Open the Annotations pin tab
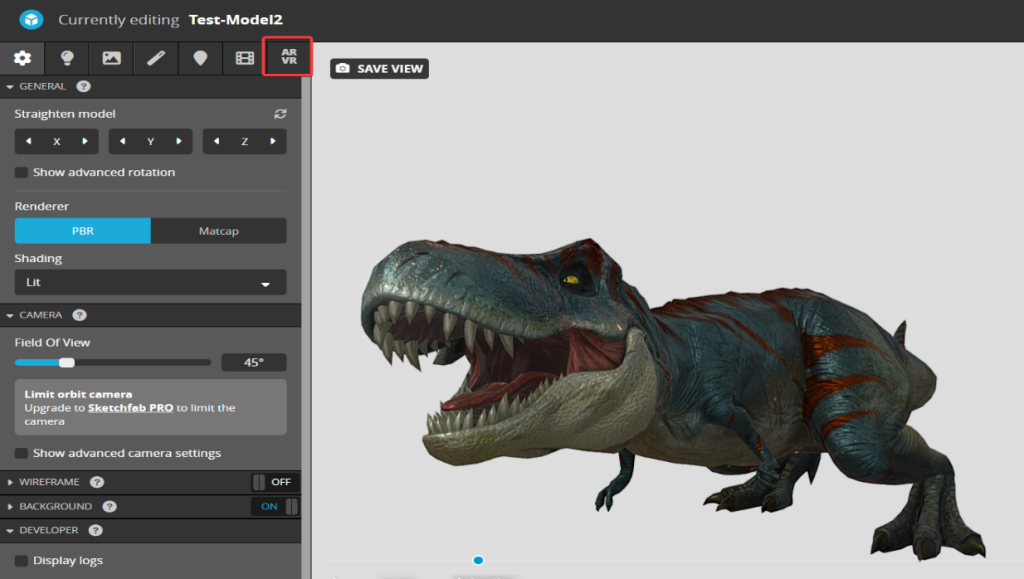The image size is (1024, 579). pyautogui.click(x=200, y=58)
